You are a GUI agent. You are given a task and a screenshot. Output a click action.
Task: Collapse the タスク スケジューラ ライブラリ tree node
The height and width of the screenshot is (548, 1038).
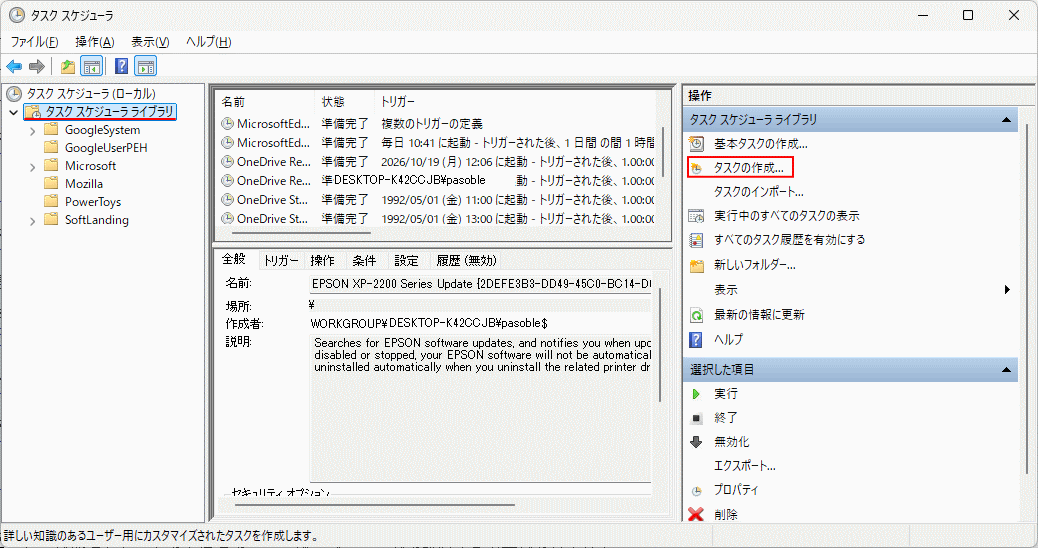(x=13, y=112)
